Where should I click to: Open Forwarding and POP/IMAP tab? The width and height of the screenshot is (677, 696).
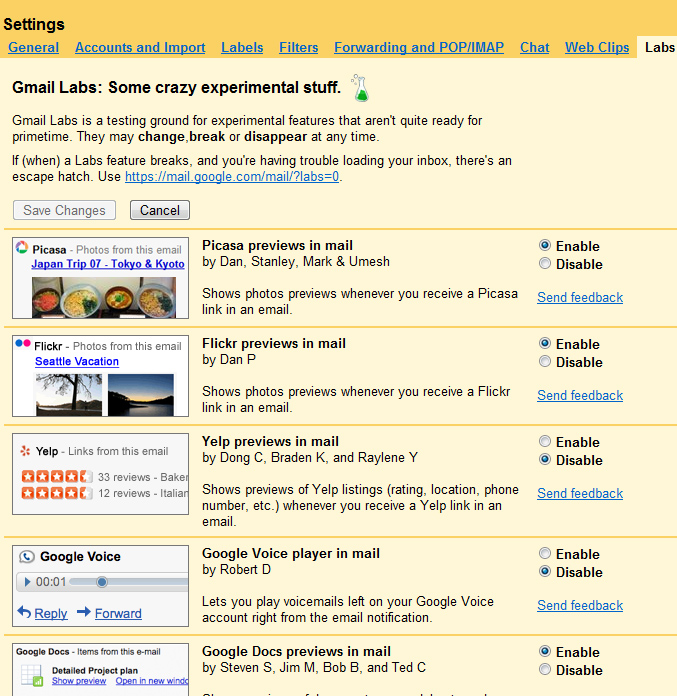point(419,47)
